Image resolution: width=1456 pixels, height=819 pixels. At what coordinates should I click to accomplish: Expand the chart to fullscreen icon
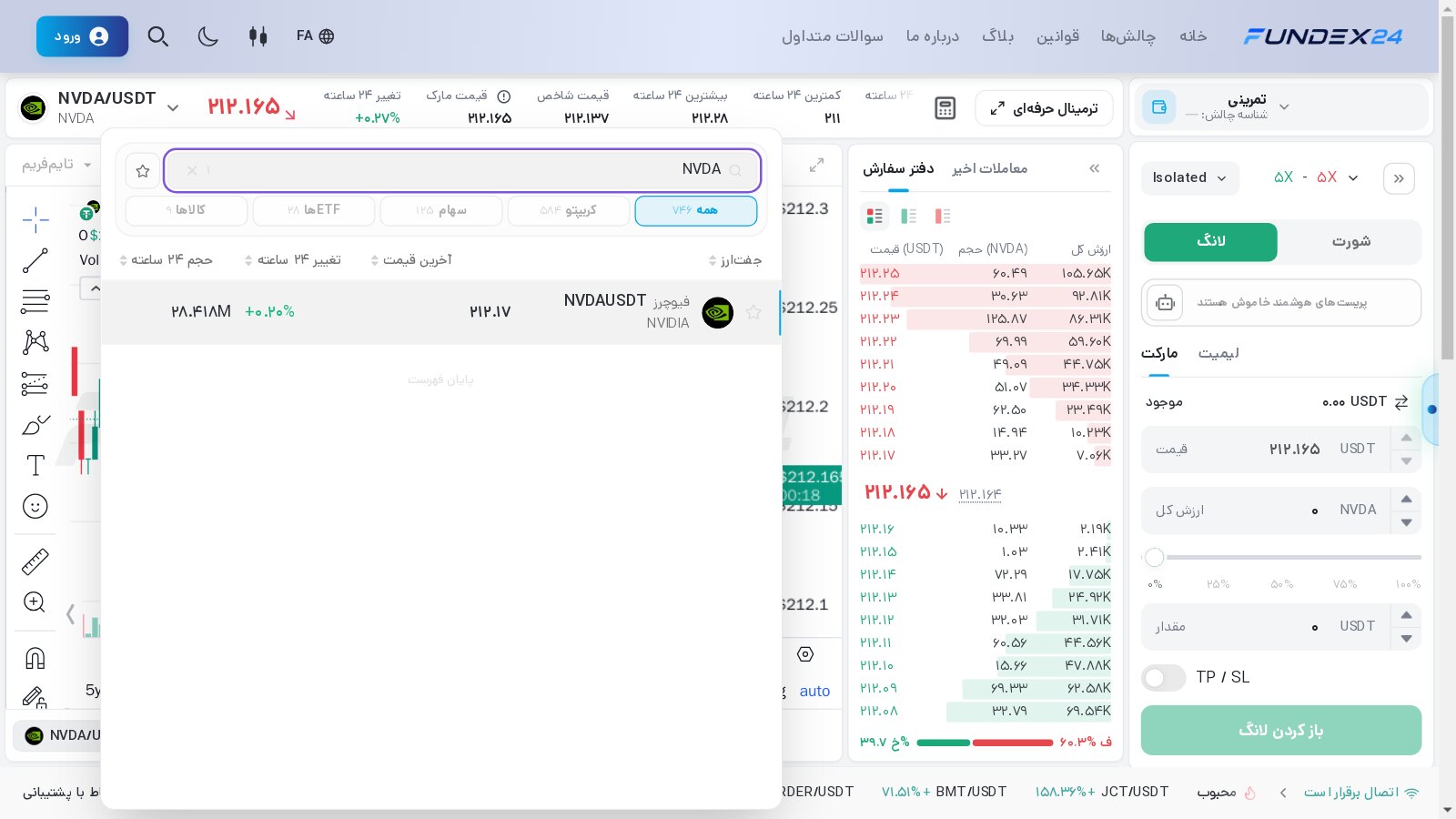[x=816, y=165]
